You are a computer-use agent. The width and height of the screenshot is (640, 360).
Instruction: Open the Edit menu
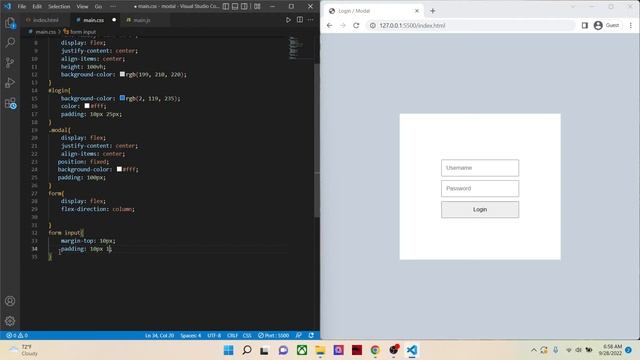[37, 7]
